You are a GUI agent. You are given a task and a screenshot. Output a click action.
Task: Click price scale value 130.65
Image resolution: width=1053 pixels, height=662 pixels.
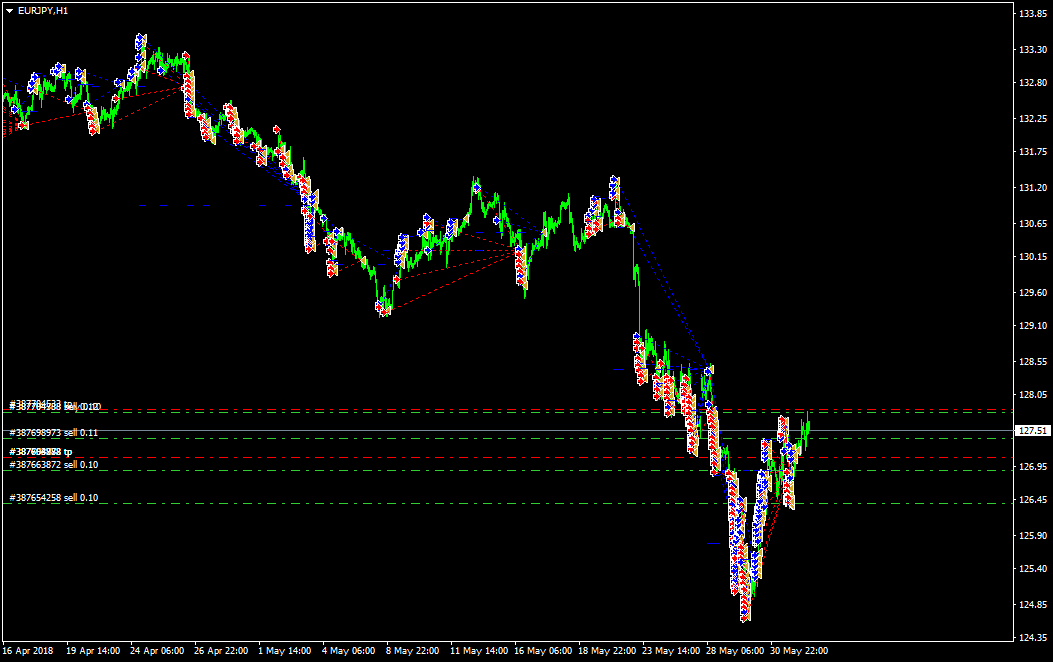click(x=1033, y=224)
